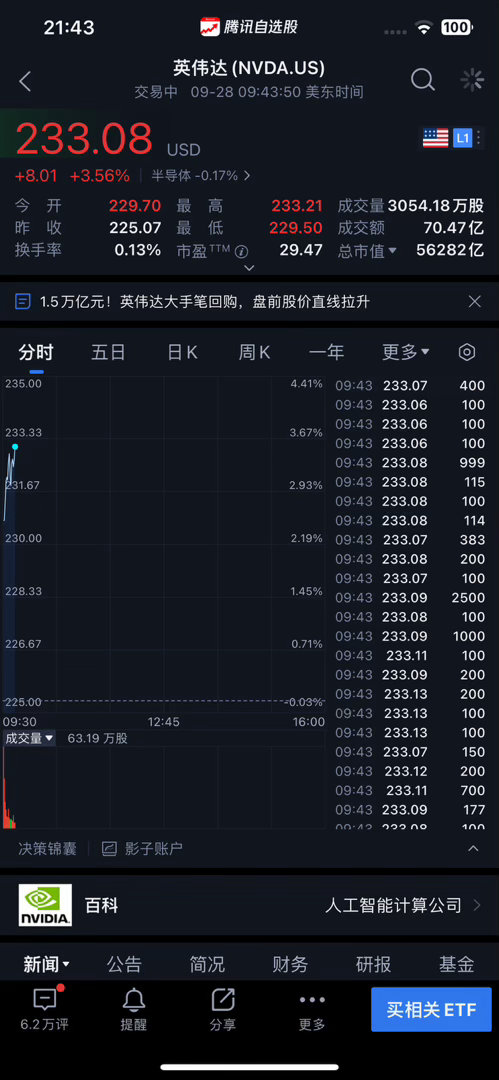Open the 简况 tab
This screenshot has height=1080, width=499.
[x=207, y=964]
